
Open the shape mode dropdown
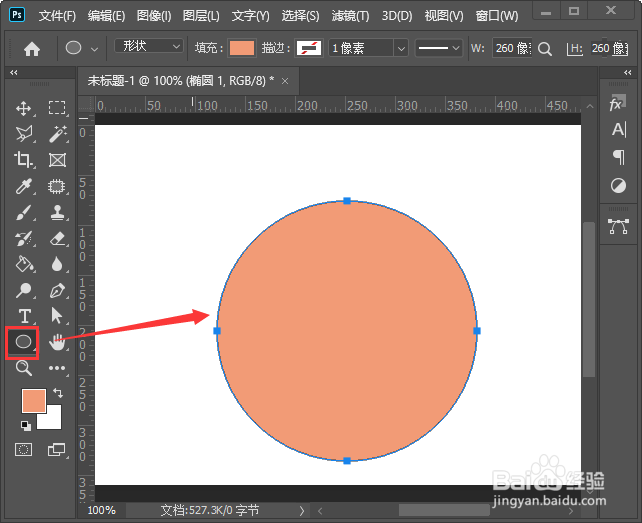(x=148, y=46)
